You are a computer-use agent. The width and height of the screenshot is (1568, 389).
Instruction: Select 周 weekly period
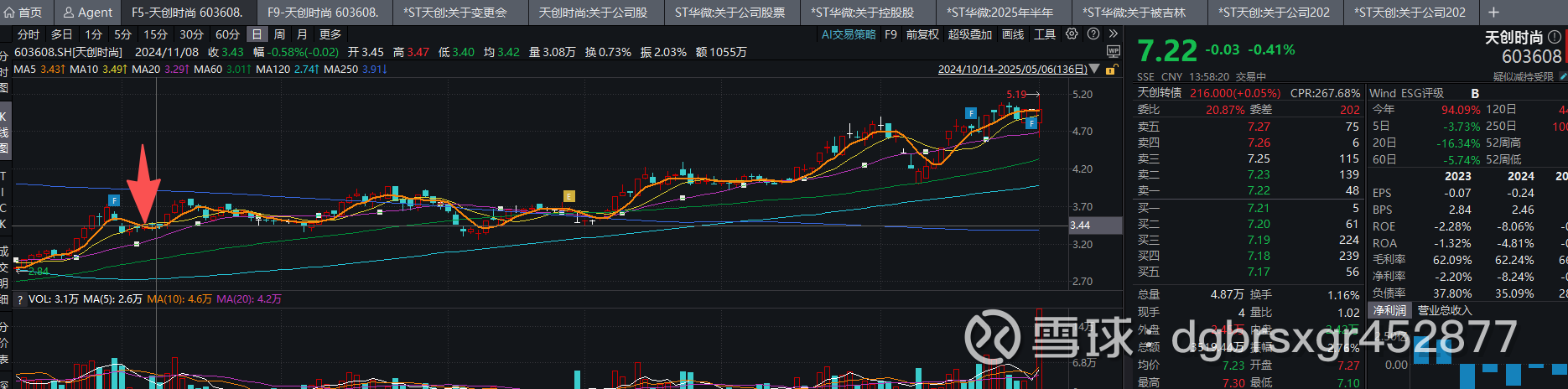279,34
